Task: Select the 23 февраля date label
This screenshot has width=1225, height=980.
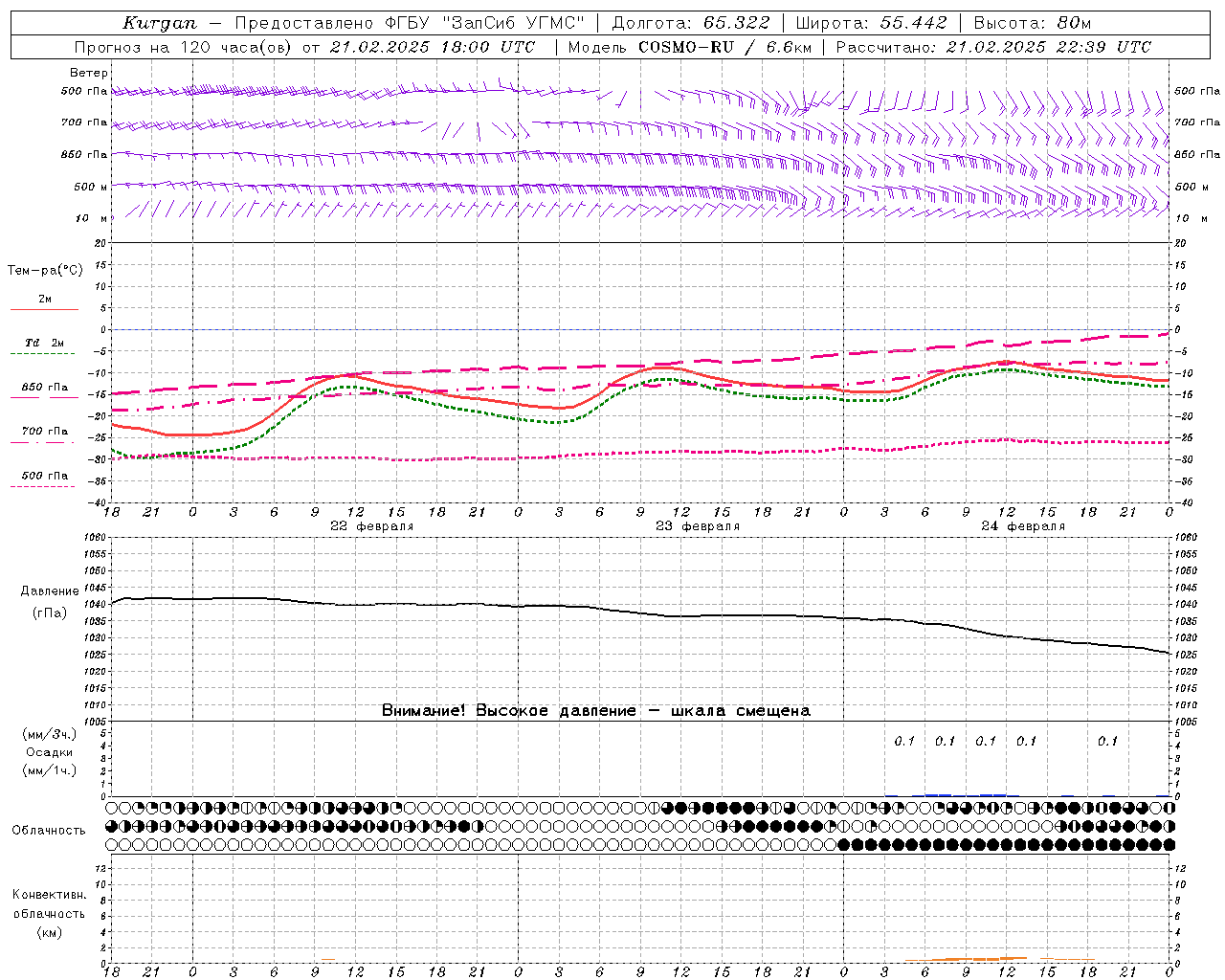Action: pos(698,526)
